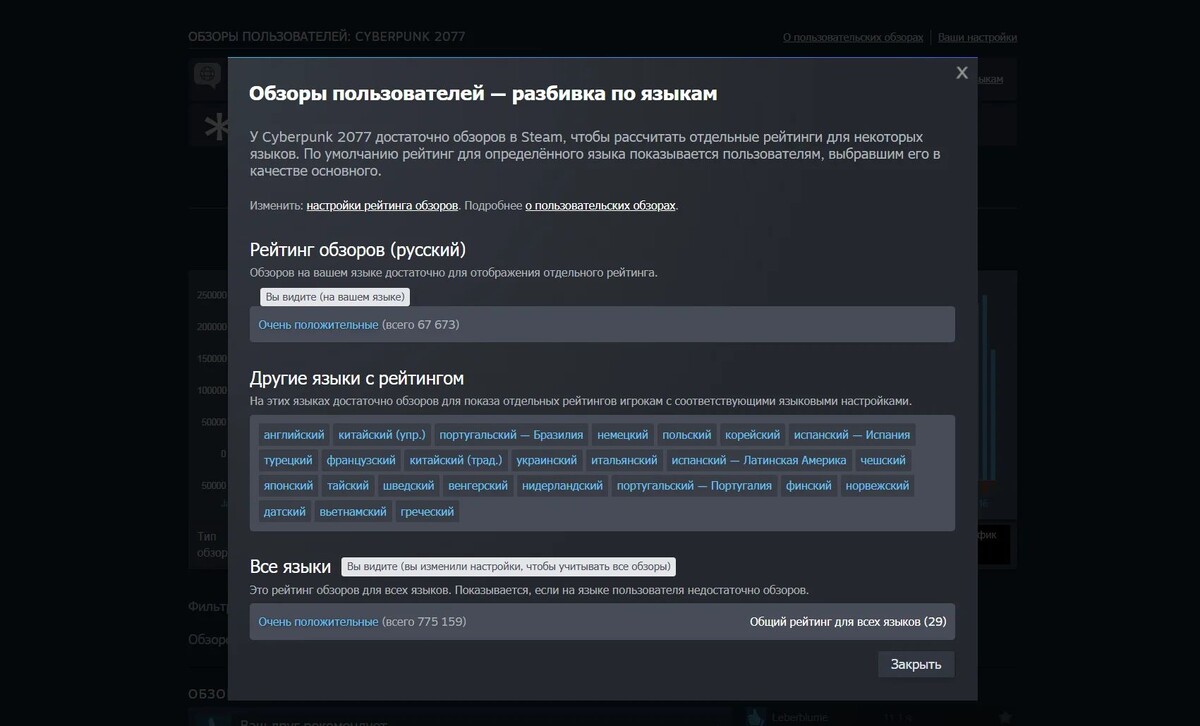Select the венгерский language tag

478,486
